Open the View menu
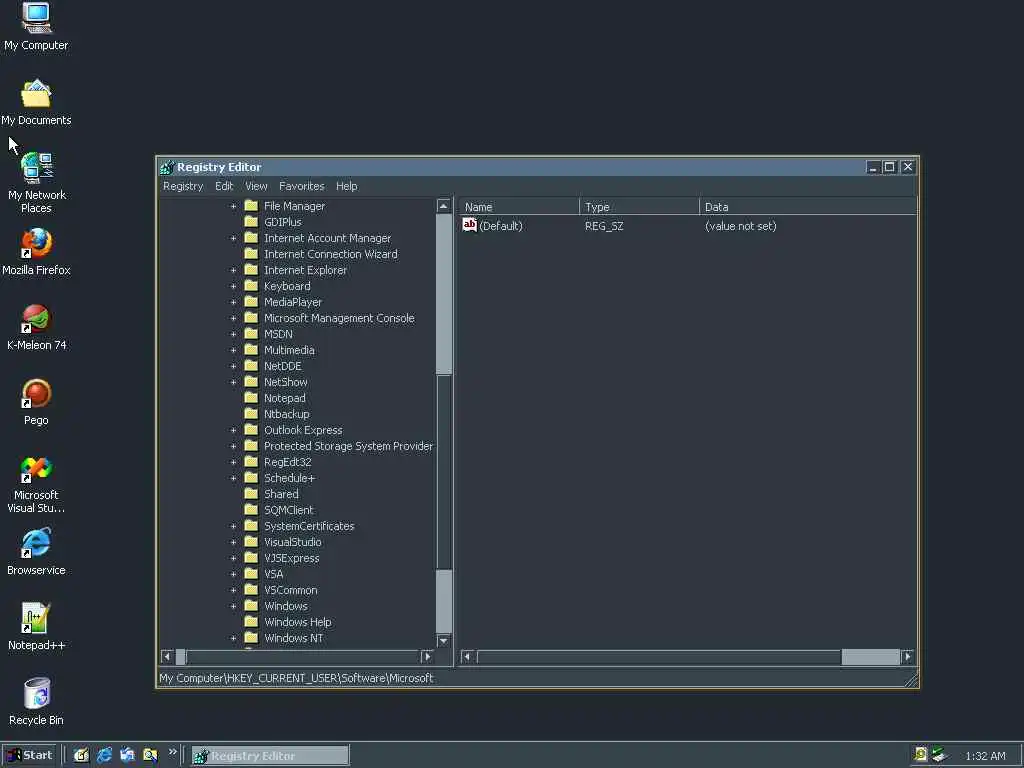This screenshot has height=768, width=1024. tap(256, 186)
